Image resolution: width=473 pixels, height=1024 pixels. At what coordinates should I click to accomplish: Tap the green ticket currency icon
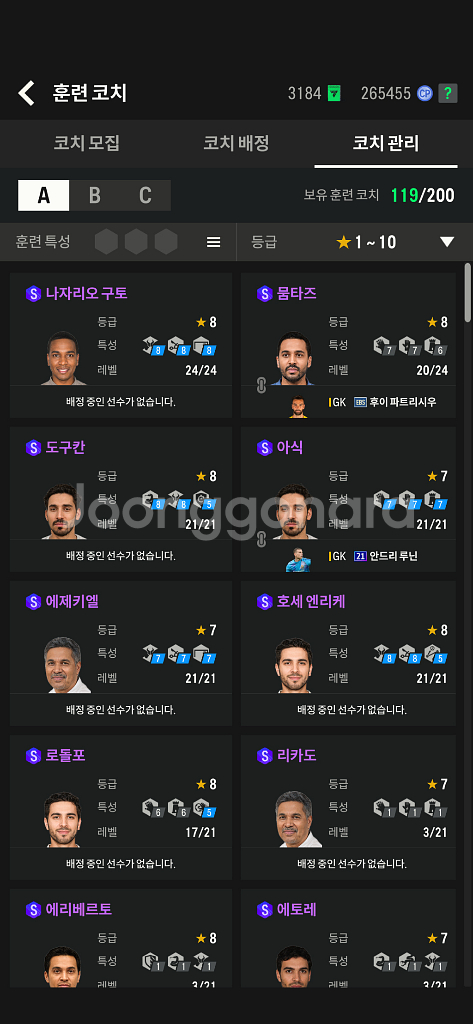(x=334, y=93)
